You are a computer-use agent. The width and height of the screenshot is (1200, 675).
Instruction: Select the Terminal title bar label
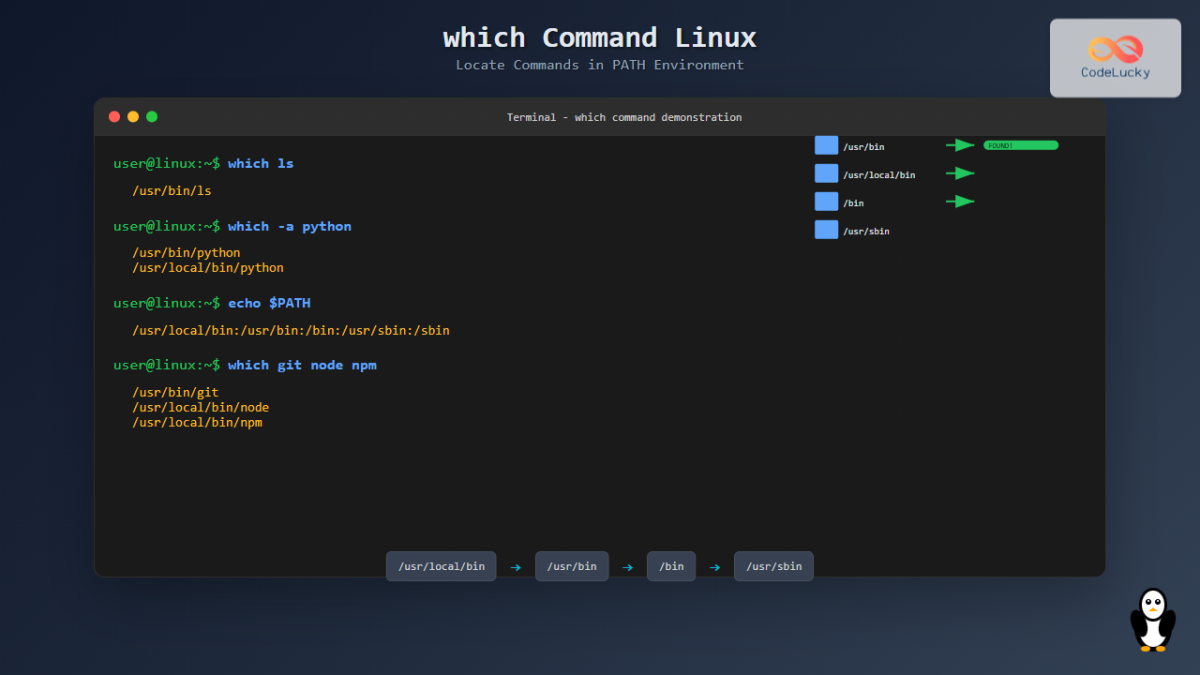coord(624,117)
